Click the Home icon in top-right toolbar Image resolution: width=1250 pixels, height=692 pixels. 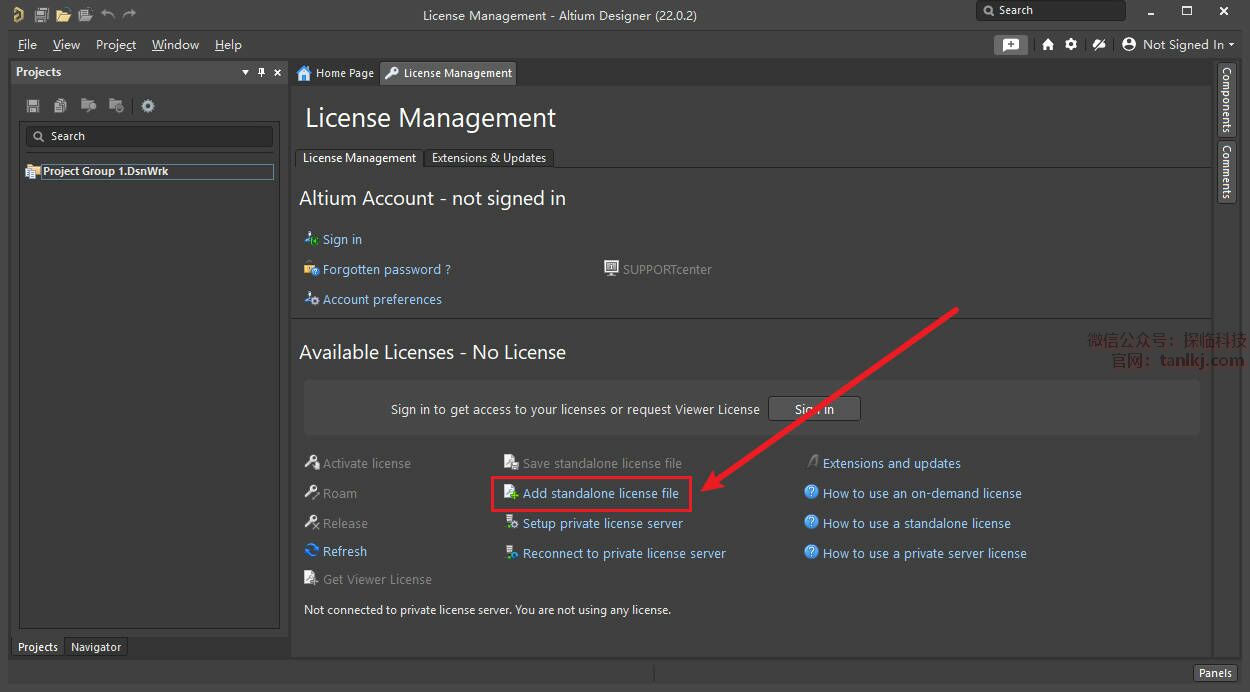(1047, 45)
